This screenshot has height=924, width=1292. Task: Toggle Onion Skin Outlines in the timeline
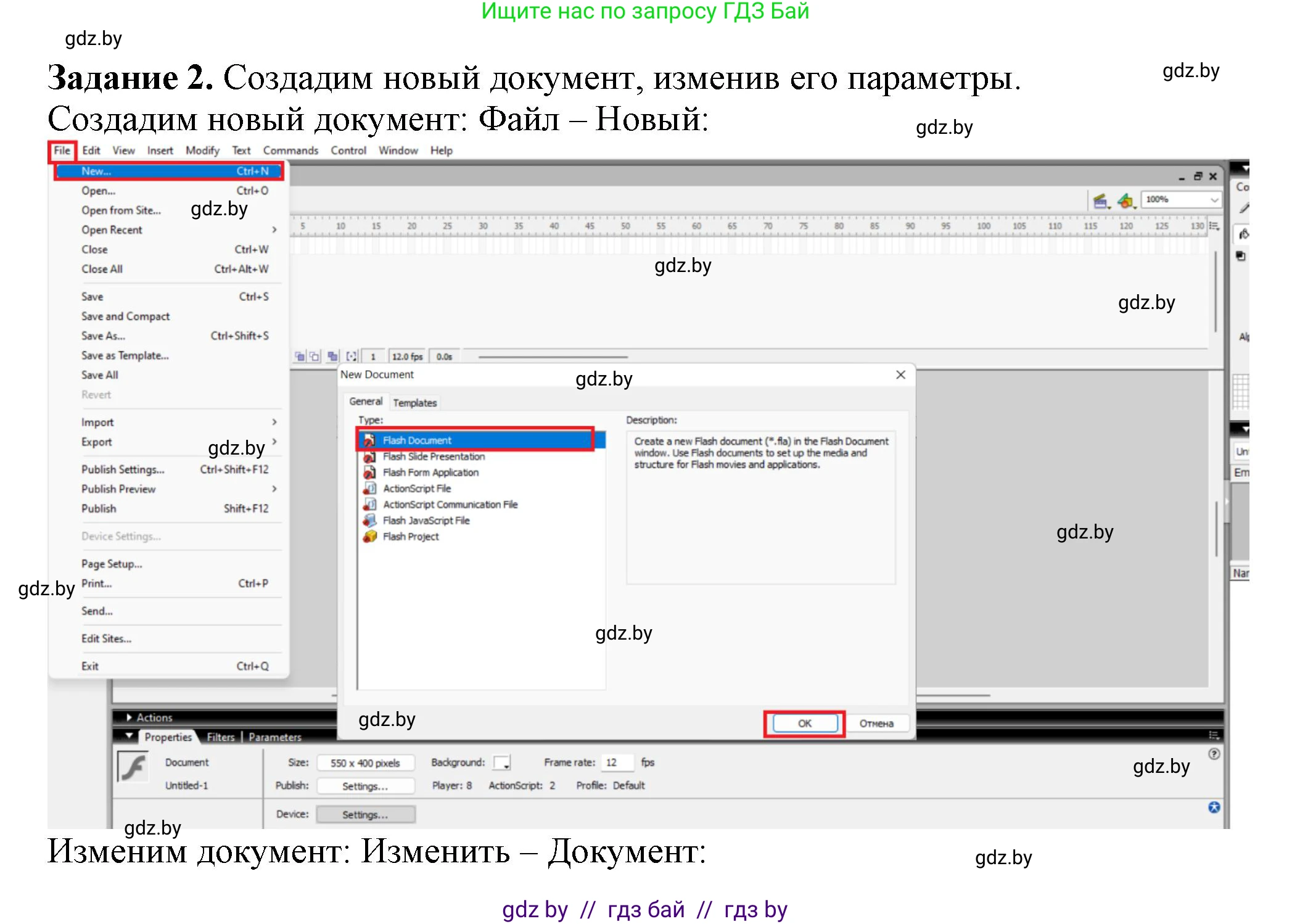[315, 356]
